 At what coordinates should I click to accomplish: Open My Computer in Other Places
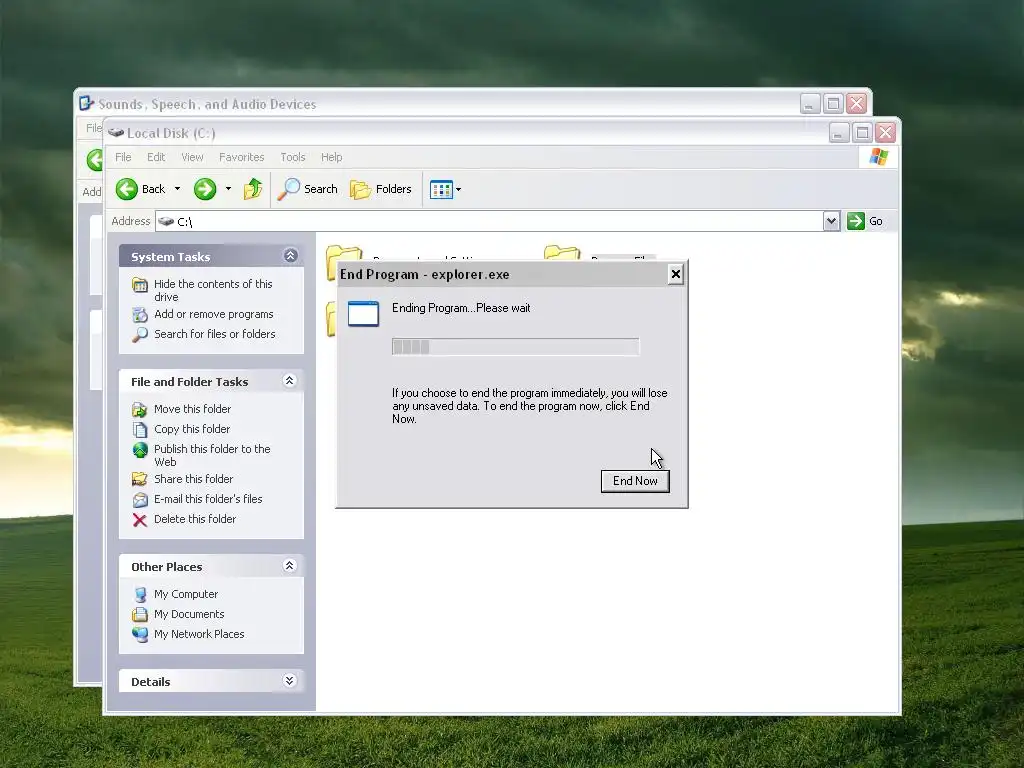(x=186, y=594)
